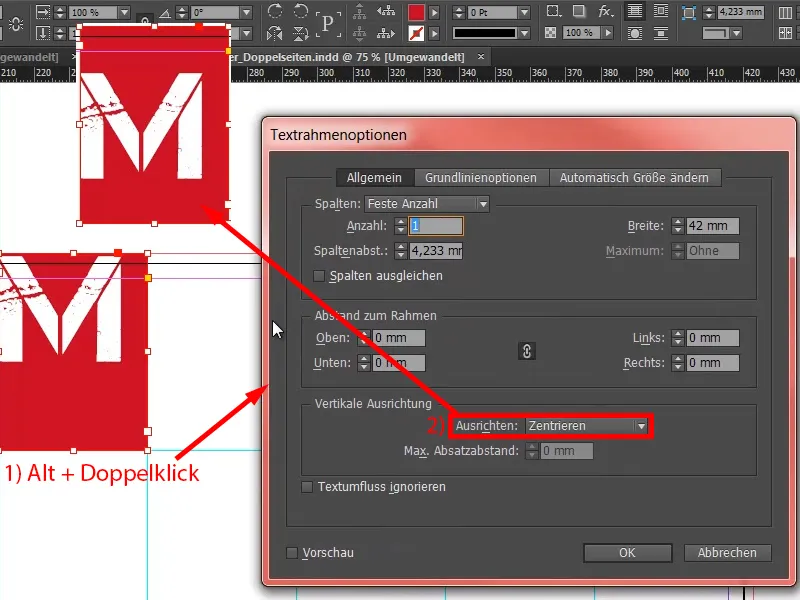Click the scale Y percentage icon

pos(43,34)
